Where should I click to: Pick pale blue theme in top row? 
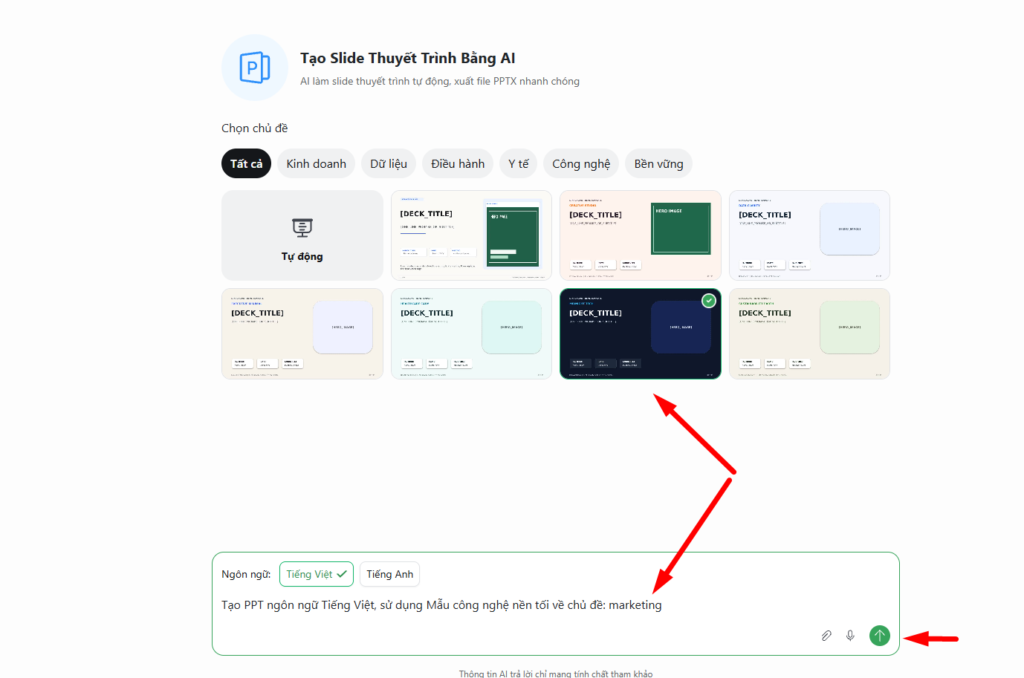810,235
